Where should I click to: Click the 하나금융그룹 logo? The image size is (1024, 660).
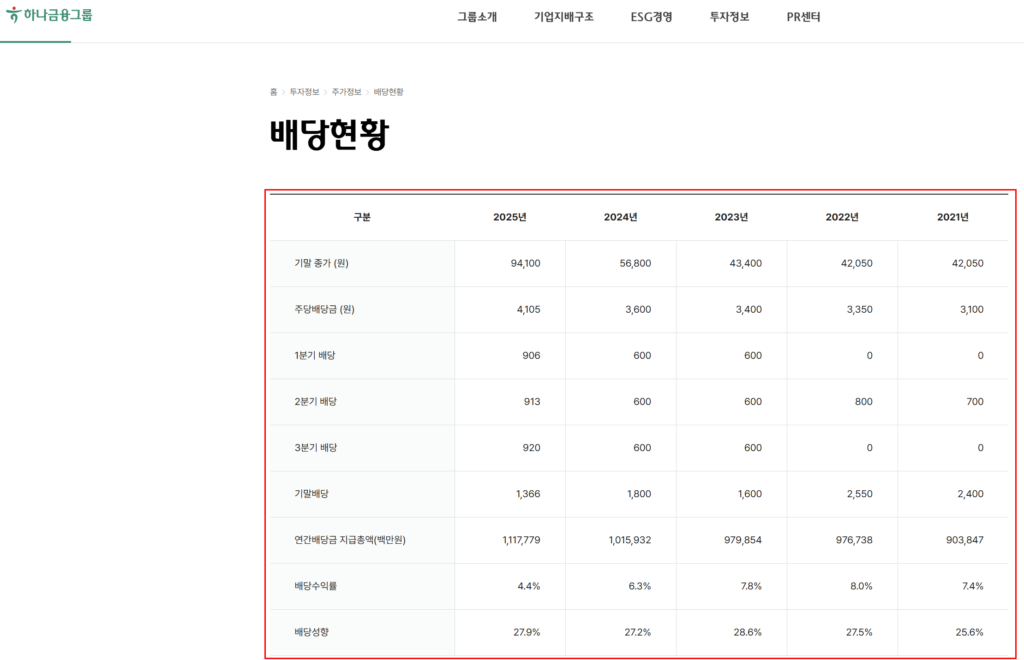[47, 17]
